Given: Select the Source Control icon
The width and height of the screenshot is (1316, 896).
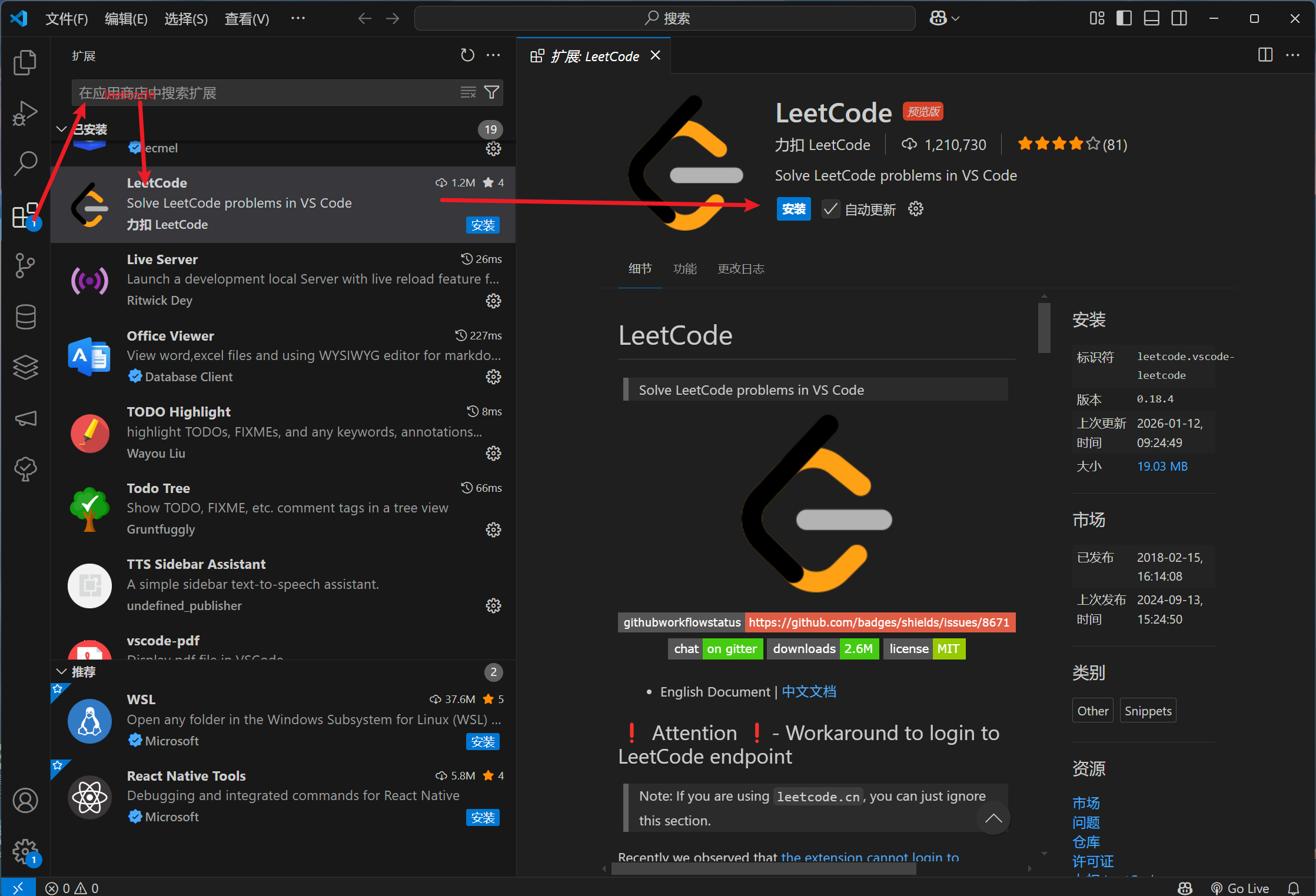Looking at the screenshot, I should pos(25,266).
